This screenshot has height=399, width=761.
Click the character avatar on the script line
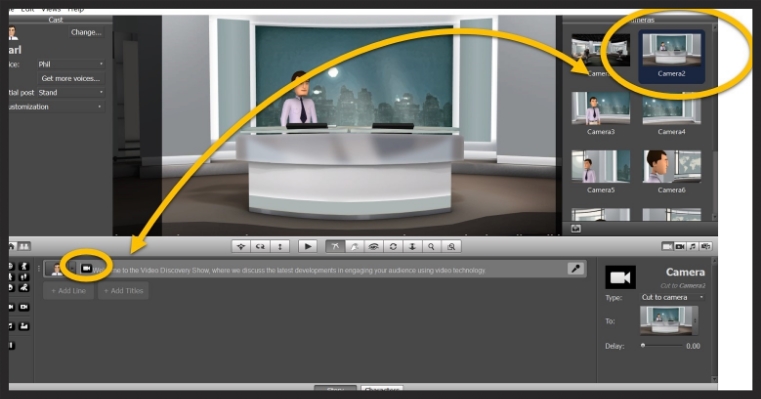[57, 268]
